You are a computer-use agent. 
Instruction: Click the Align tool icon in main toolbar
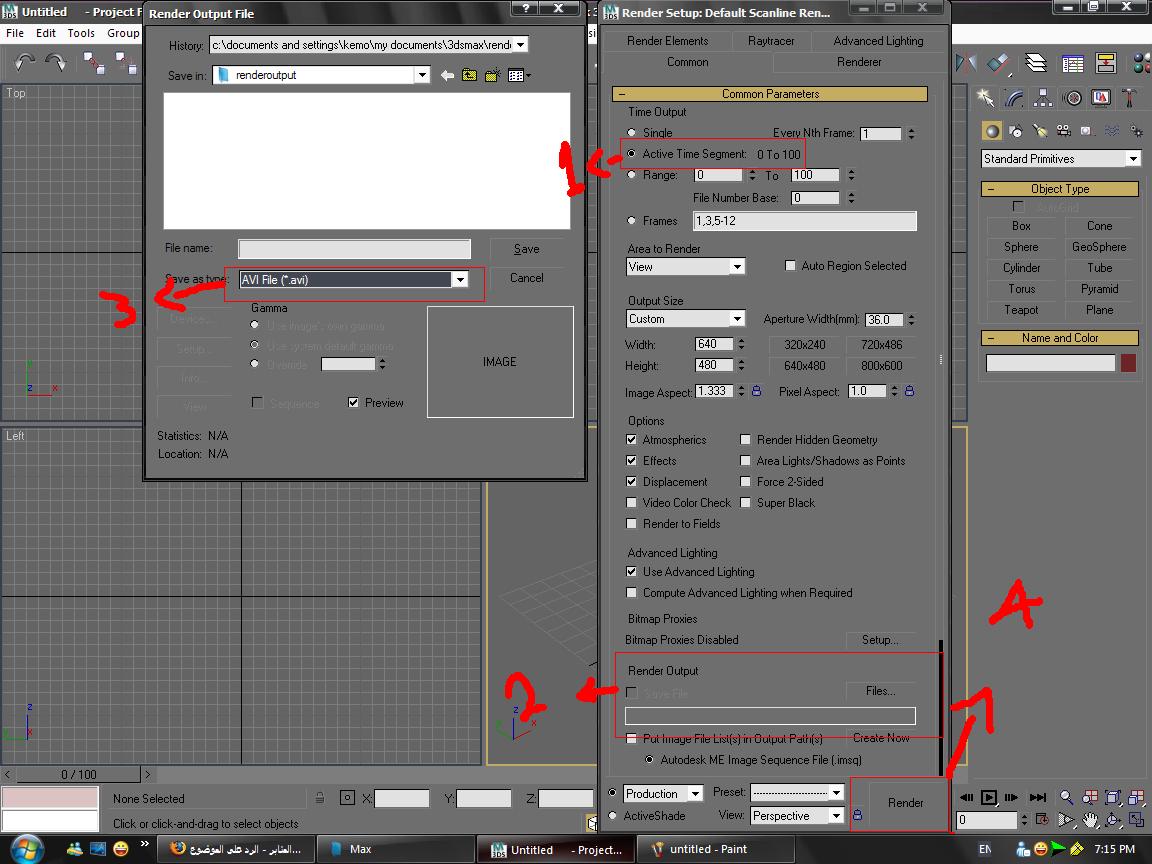(998, 64)
